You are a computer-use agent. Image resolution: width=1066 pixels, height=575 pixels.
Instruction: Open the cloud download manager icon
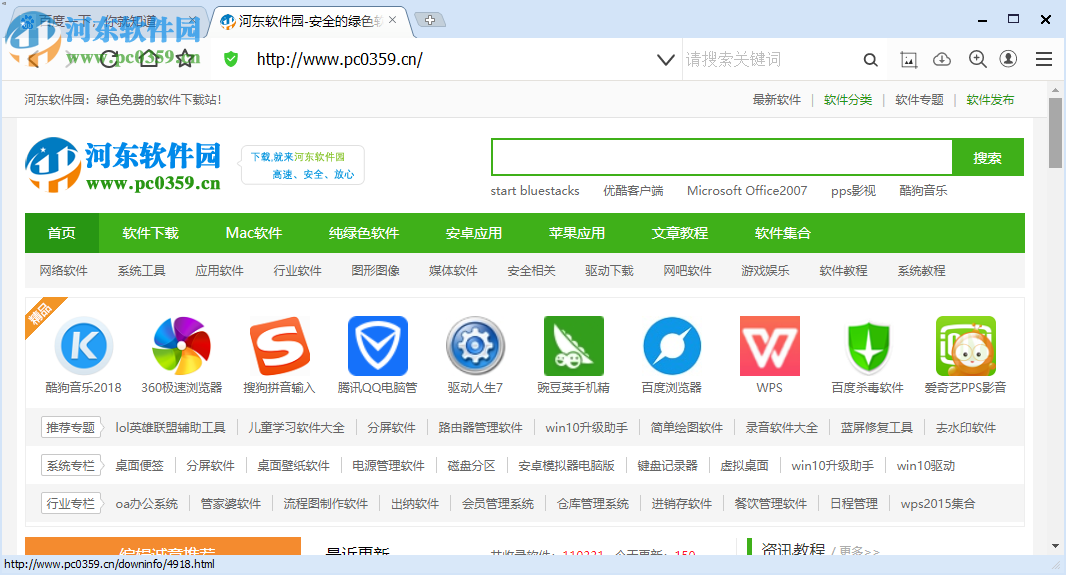coord(942,60)
